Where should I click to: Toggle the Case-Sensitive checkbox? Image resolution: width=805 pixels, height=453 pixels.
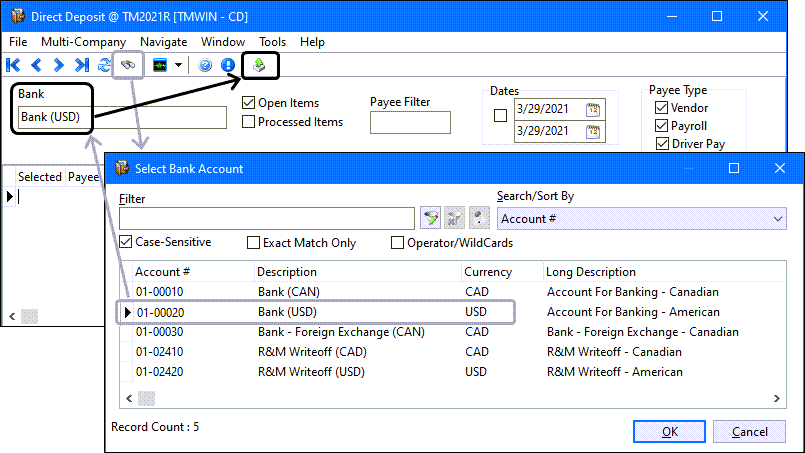[126, 242]
